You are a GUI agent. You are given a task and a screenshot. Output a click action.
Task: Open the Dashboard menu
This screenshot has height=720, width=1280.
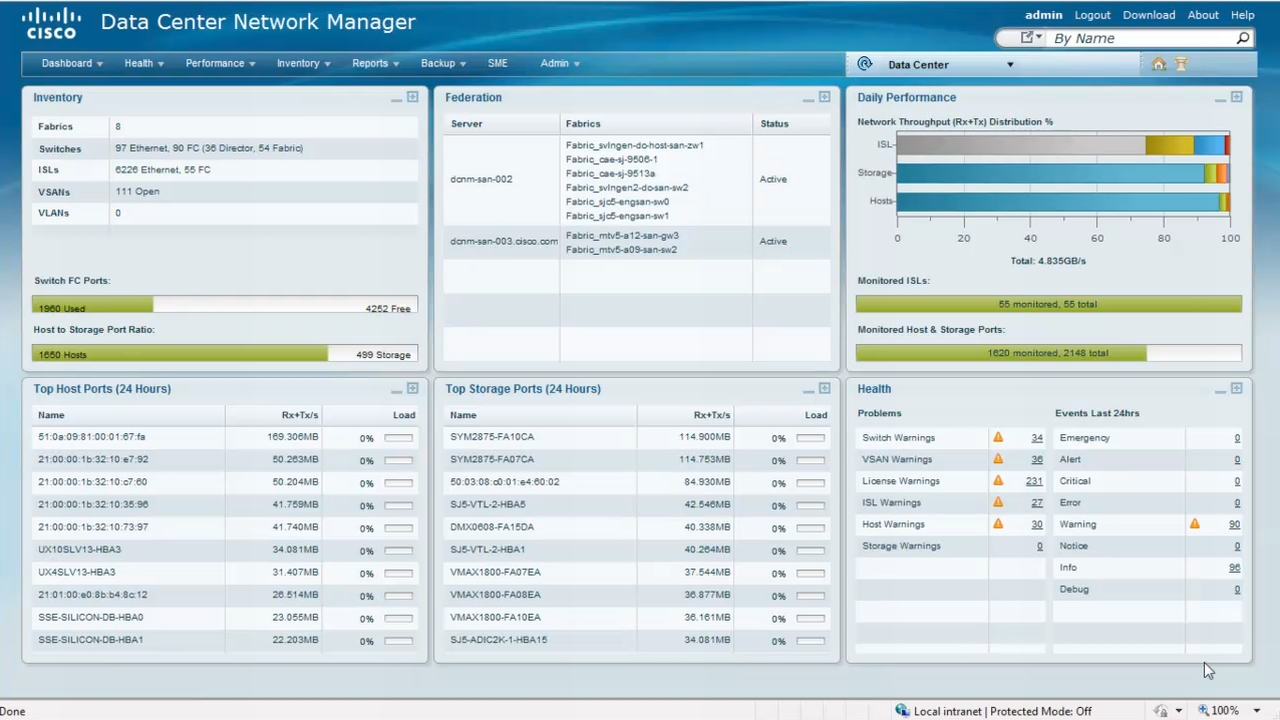point(72,63)
